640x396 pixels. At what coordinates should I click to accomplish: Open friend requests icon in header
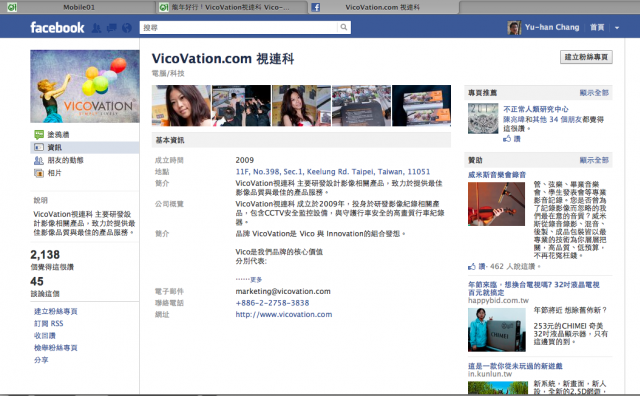(x=96, y=28)
